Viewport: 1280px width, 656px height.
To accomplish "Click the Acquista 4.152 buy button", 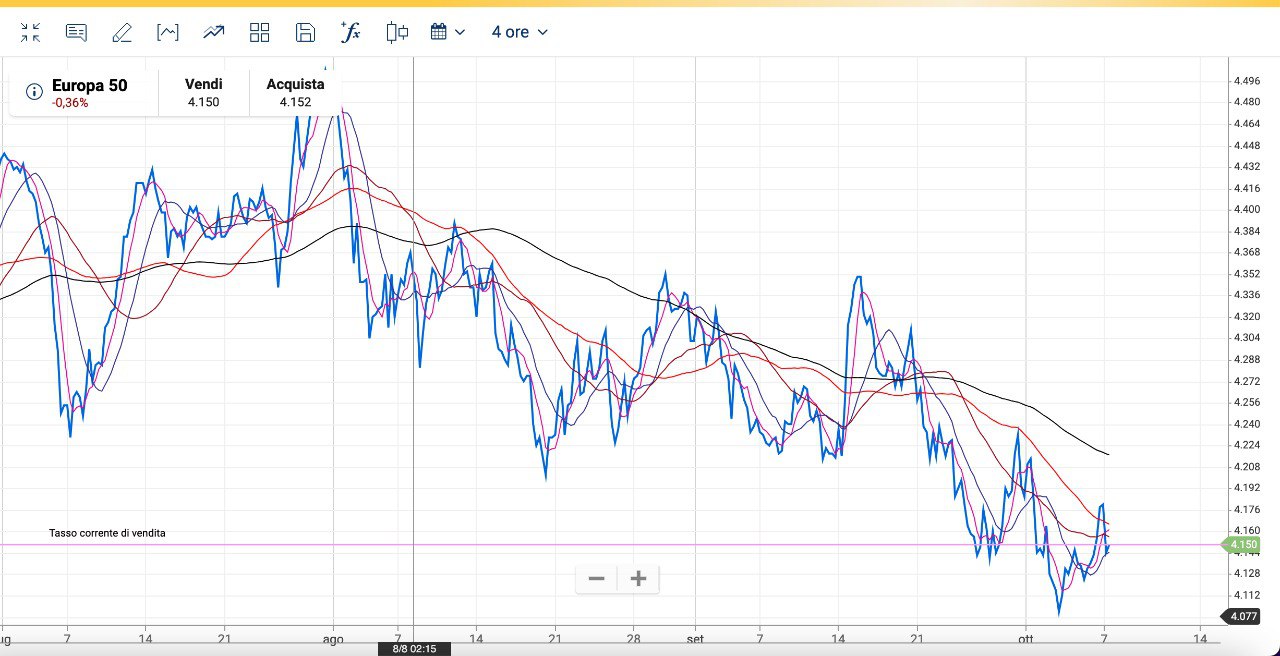I will click(x=295, y=92).
